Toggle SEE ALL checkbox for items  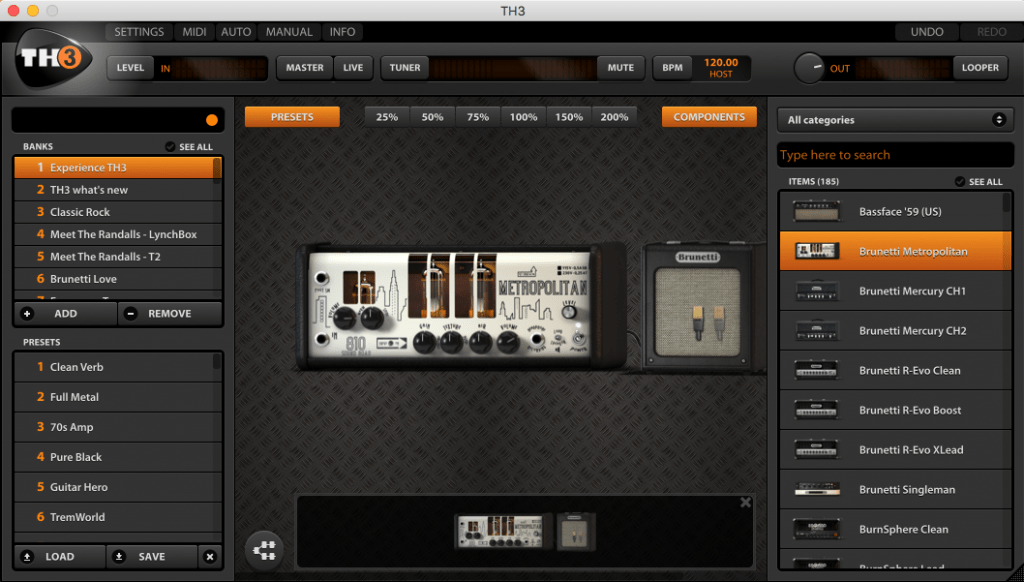pyautogui.click(x=959, y=182)
